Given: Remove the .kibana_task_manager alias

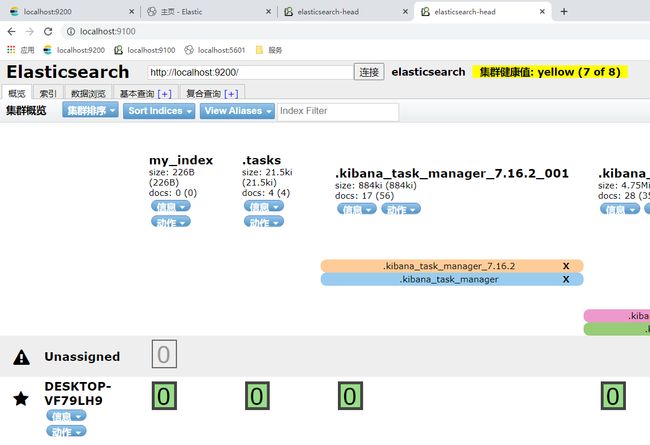Looking at the screenshot, I should click(566, 280).
